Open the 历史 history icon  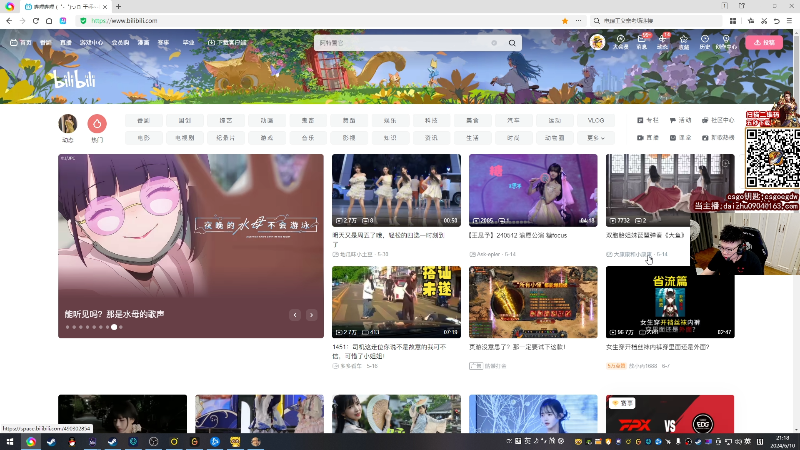click(705, 42)
